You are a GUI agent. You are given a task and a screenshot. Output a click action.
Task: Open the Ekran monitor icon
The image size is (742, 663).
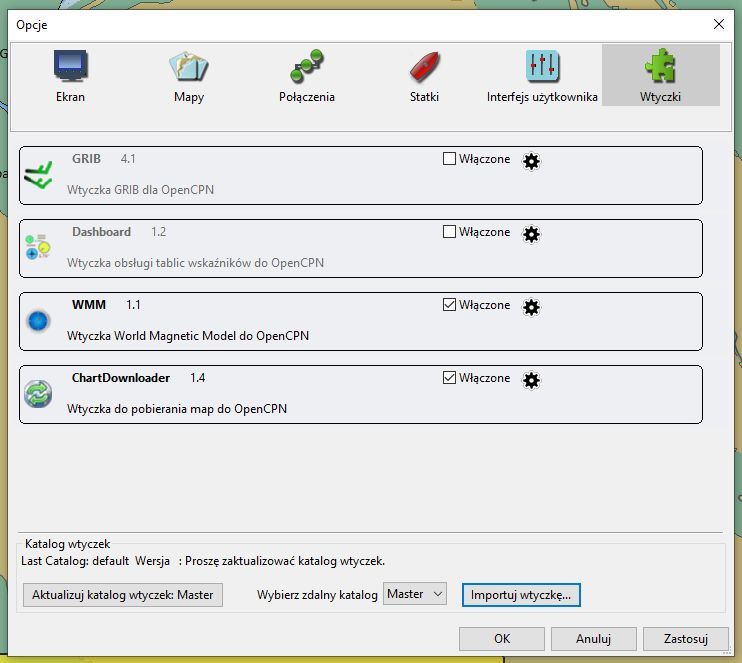click(x=71, y=66)
